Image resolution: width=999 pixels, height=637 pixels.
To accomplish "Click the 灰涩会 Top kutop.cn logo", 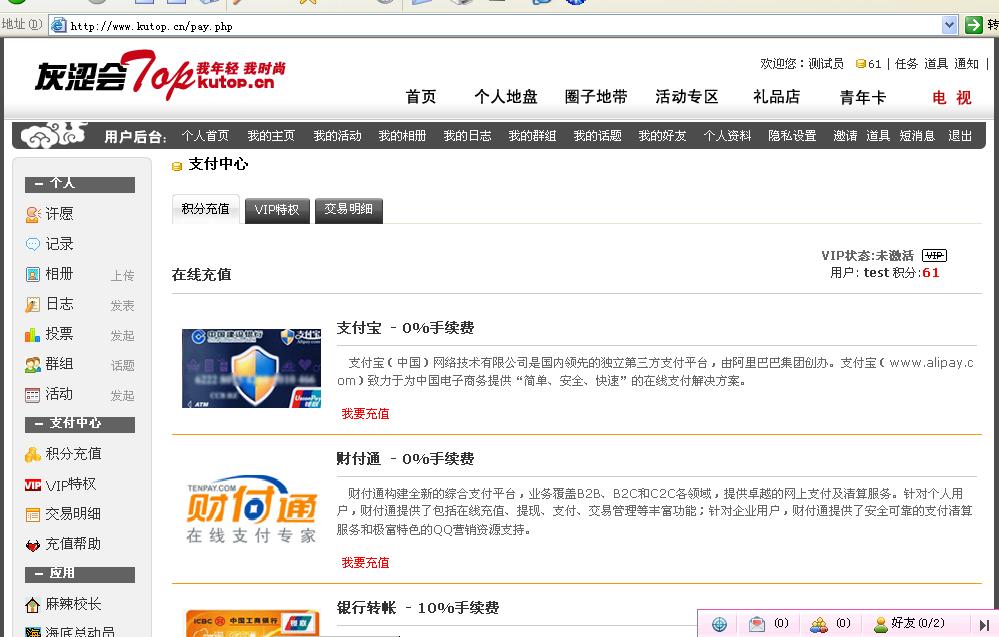I will (x=160, y=75).
